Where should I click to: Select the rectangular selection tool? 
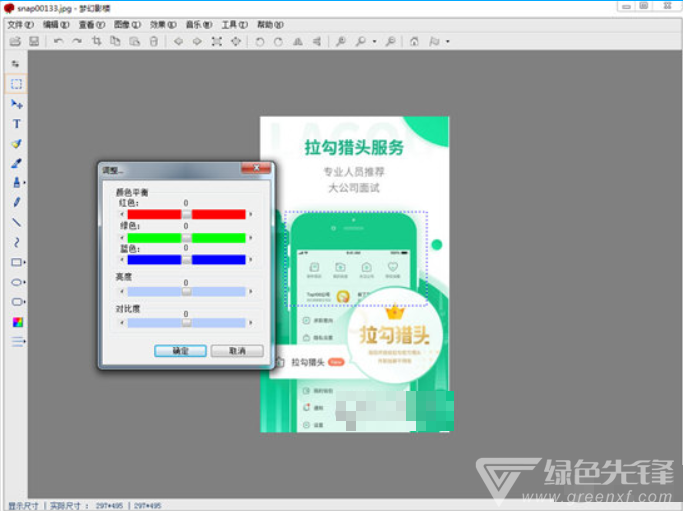pyautogui.click(x=16, y=84)
